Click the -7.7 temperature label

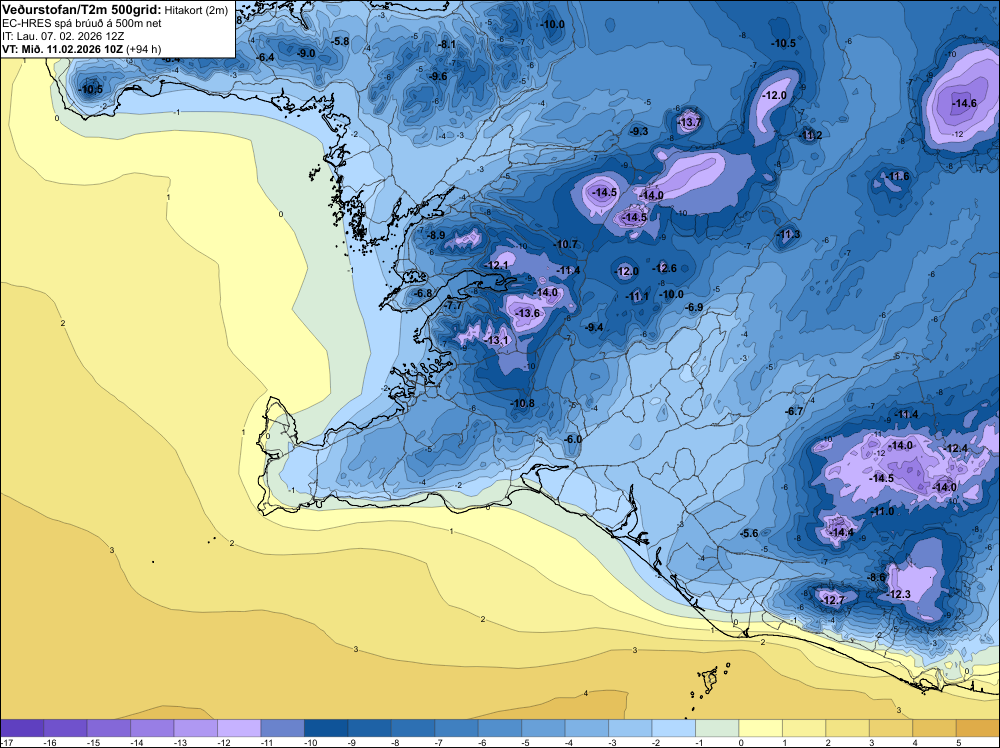(453, 306)
